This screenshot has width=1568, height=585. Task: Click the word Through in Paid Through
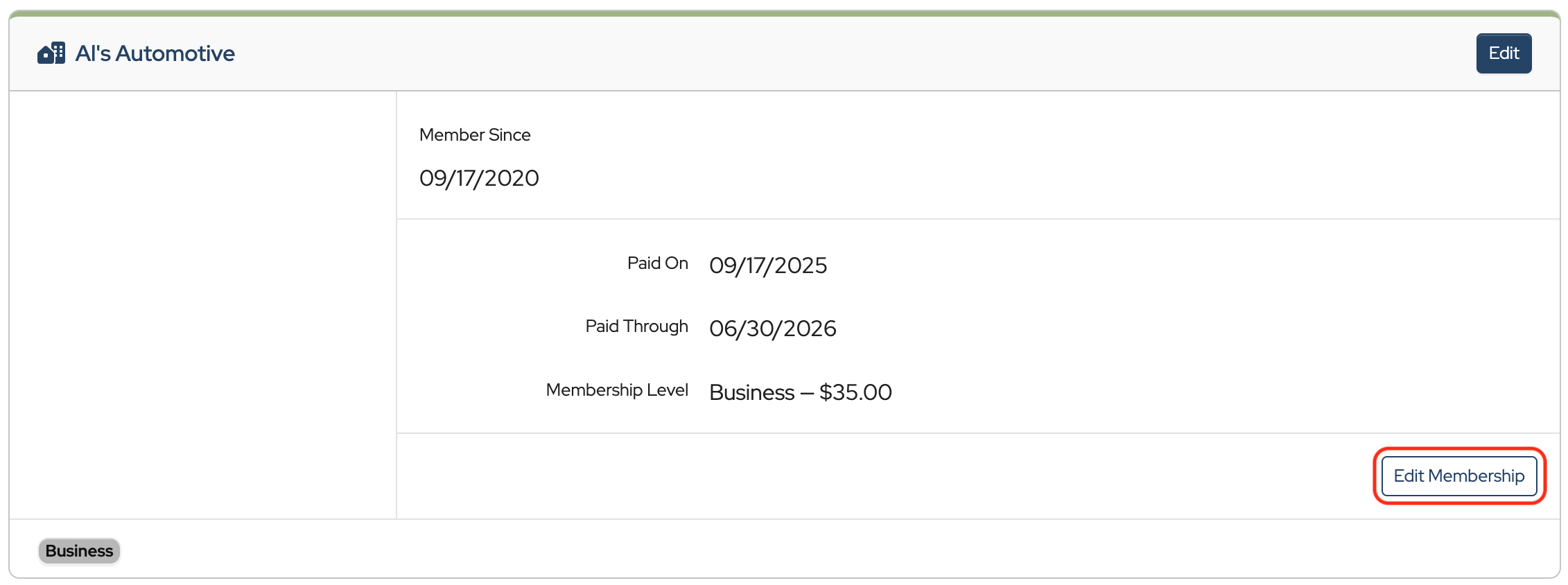(655, 326)
